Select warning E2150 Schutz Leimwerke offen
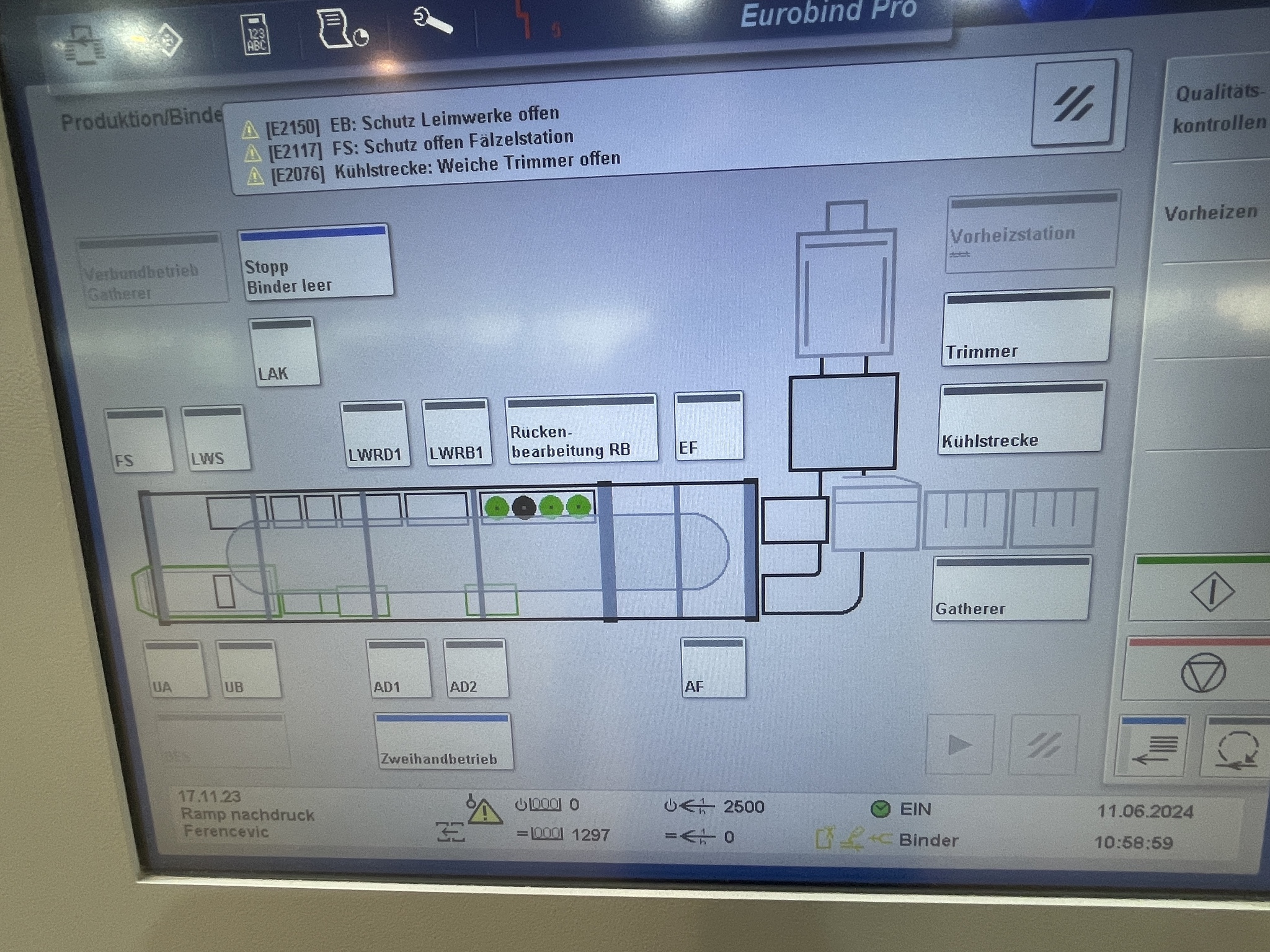This screenshot has width=1270, height=952. tap(412, 121)
